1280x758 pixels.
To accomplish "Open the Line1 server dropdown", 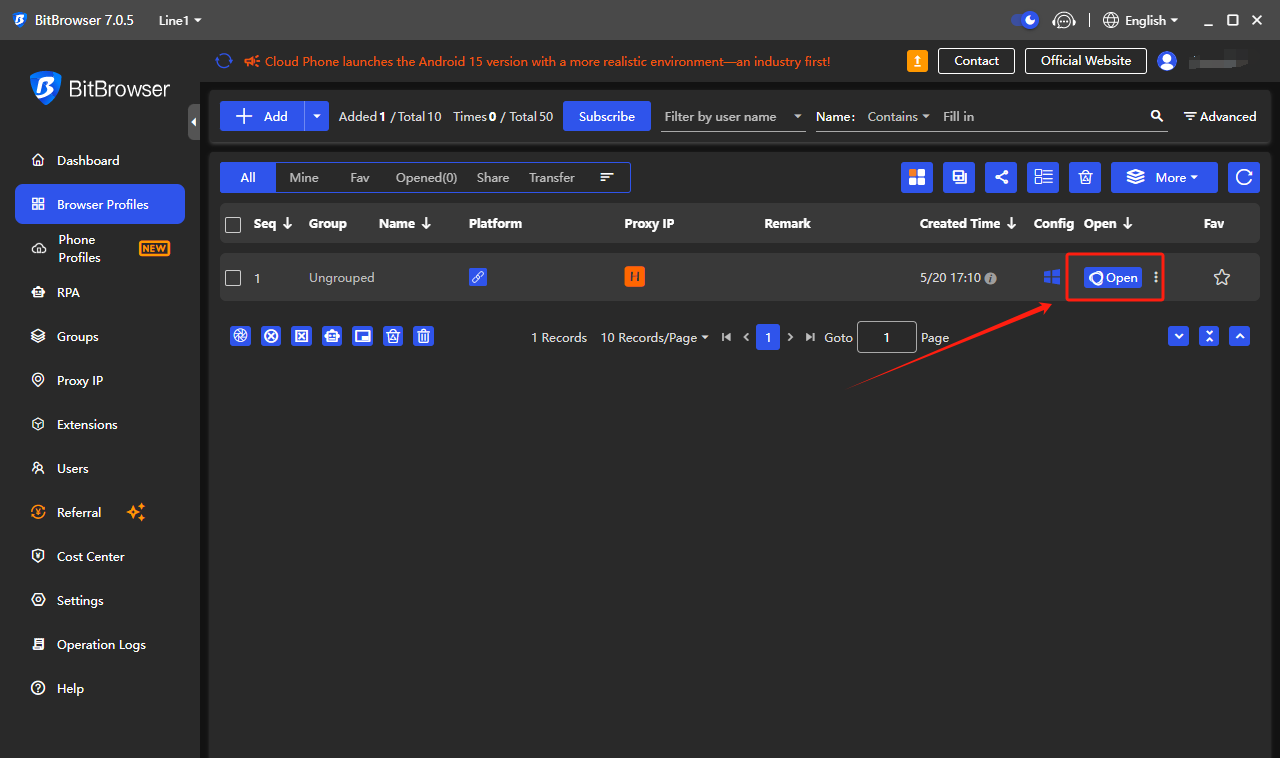I will click(180, 20).
